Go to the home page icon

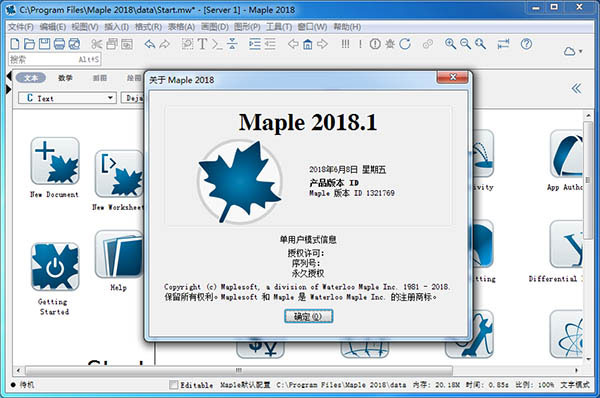point(308,44)
